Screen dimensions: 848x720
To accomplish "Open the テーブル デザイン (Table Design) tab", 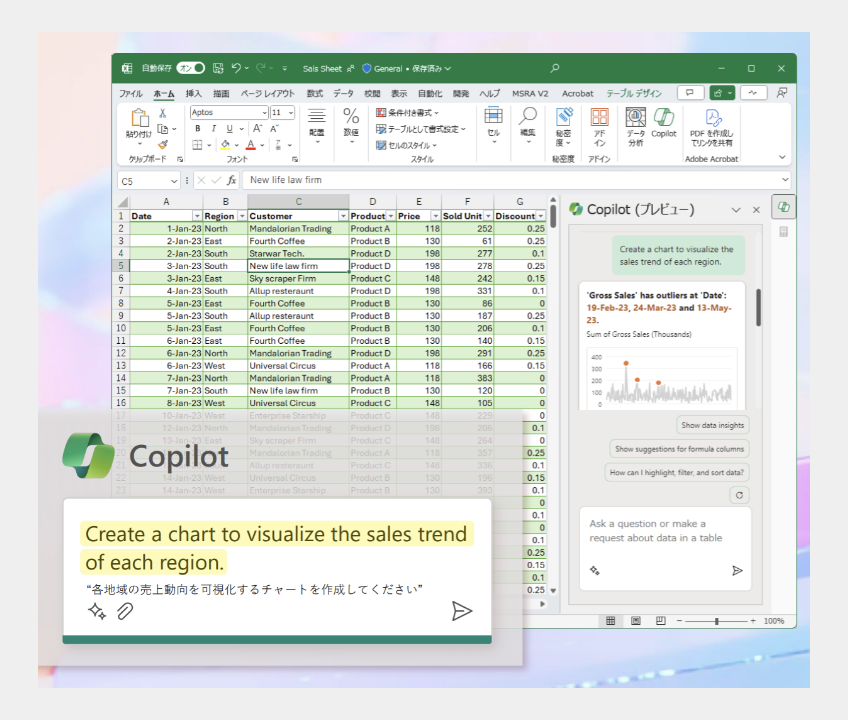I will [633, 93].
